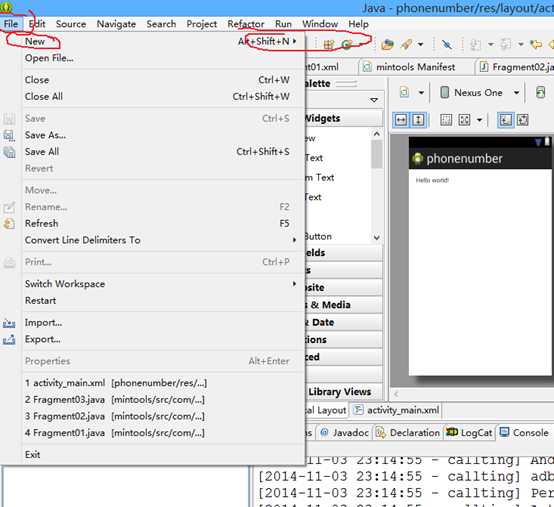Select Refresh in the File menu
Viewport: 554px width, 507px height.
(164, 224)
